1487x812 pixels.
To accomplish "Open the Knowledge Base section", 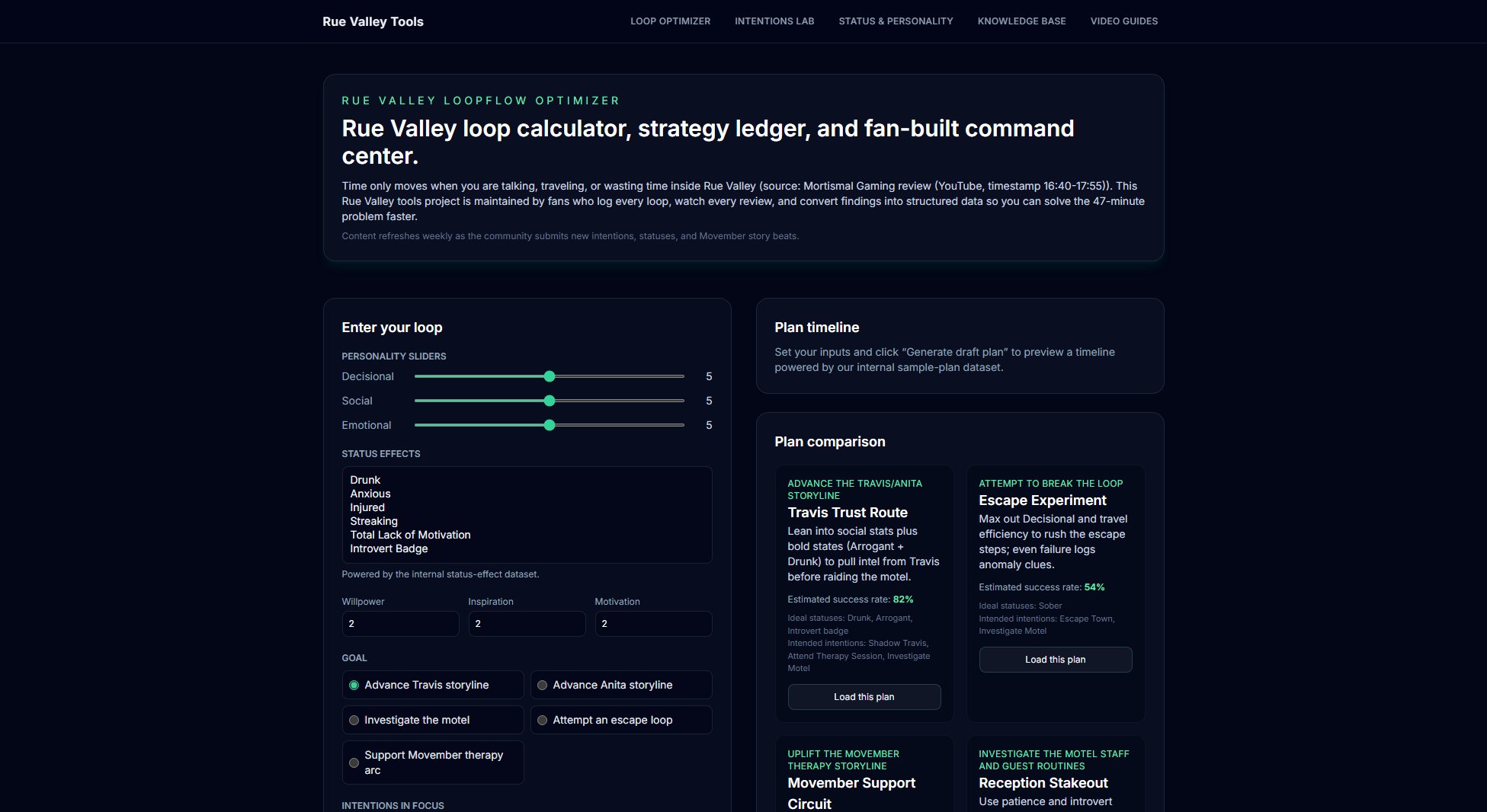I will (1021, 21).
